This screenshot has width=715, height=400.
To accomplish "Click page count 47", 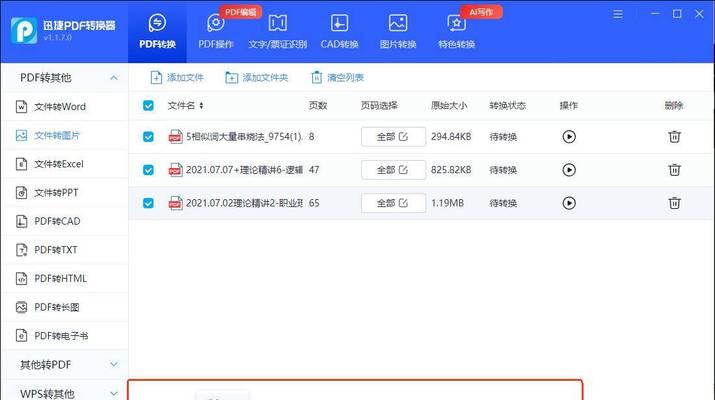I will coord(314,170).
